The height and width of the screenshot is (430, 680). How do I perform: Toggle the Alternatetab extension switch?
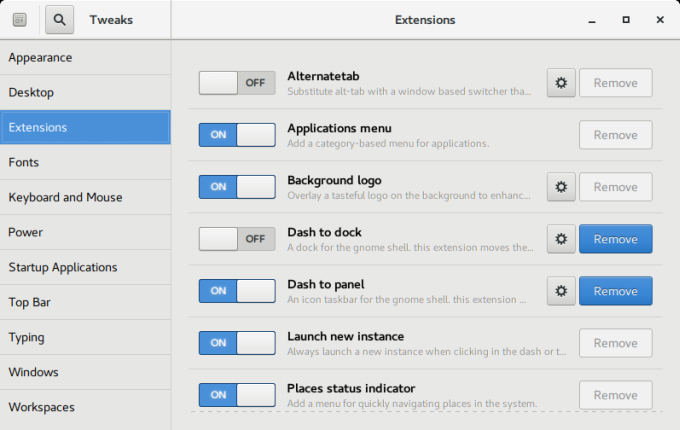237,83
